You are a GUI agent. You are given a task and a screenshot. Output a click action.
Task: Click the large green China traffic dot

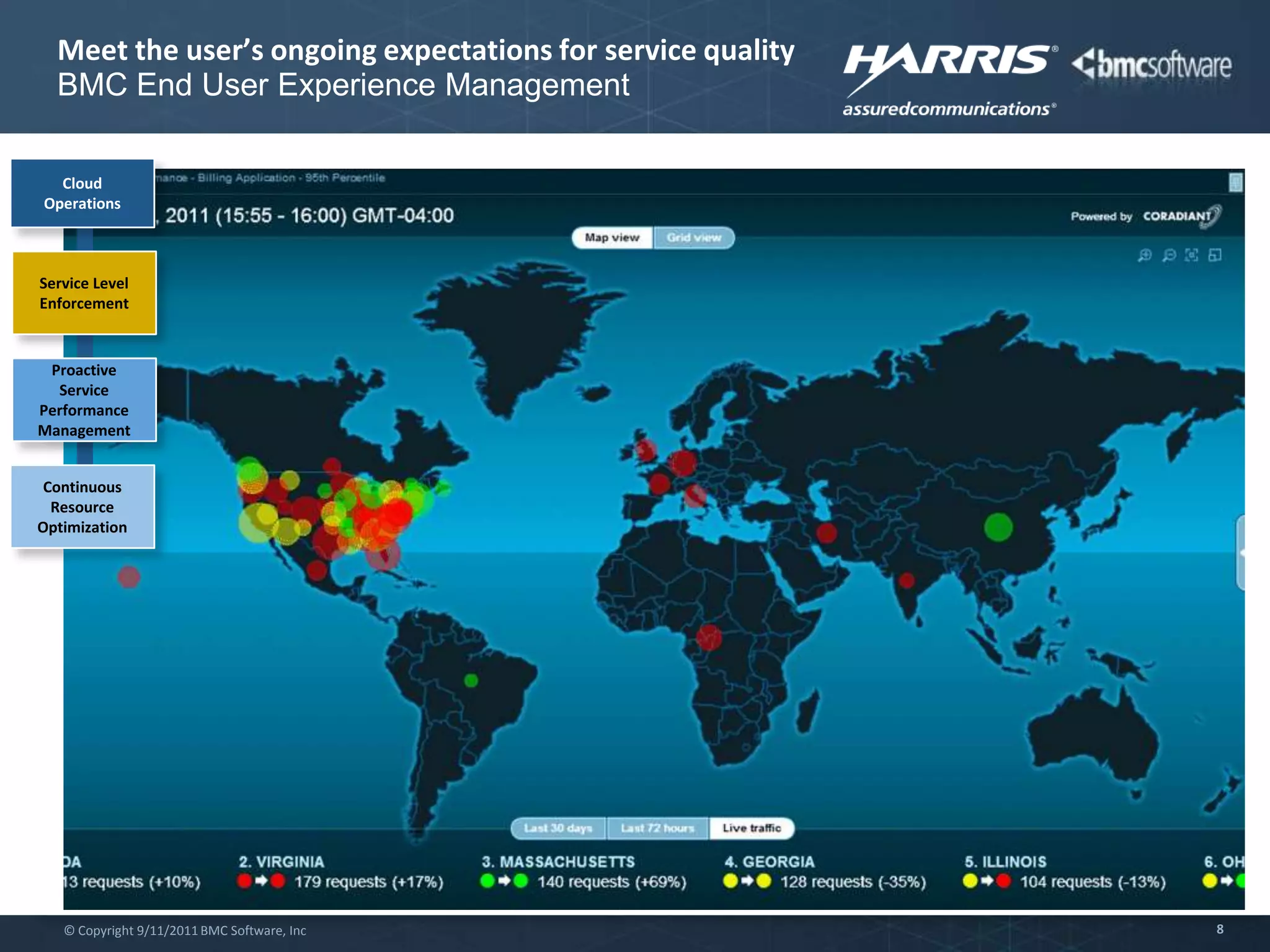click(x=998, y=527)
